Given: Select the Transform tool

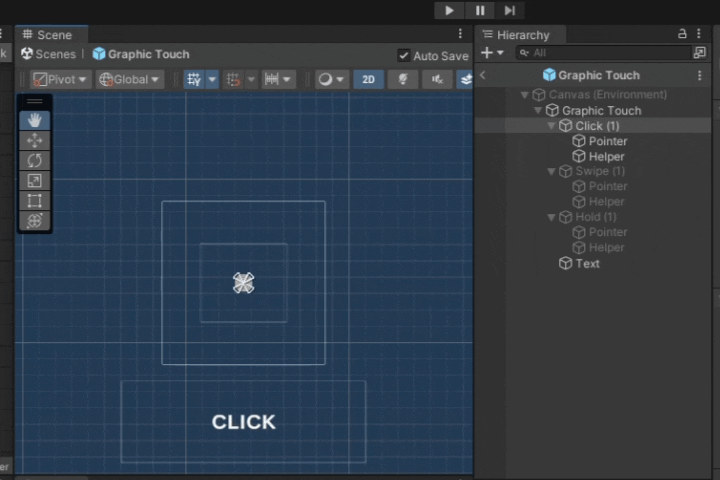Looking at the screenshot, I should [x=35, y=221].
